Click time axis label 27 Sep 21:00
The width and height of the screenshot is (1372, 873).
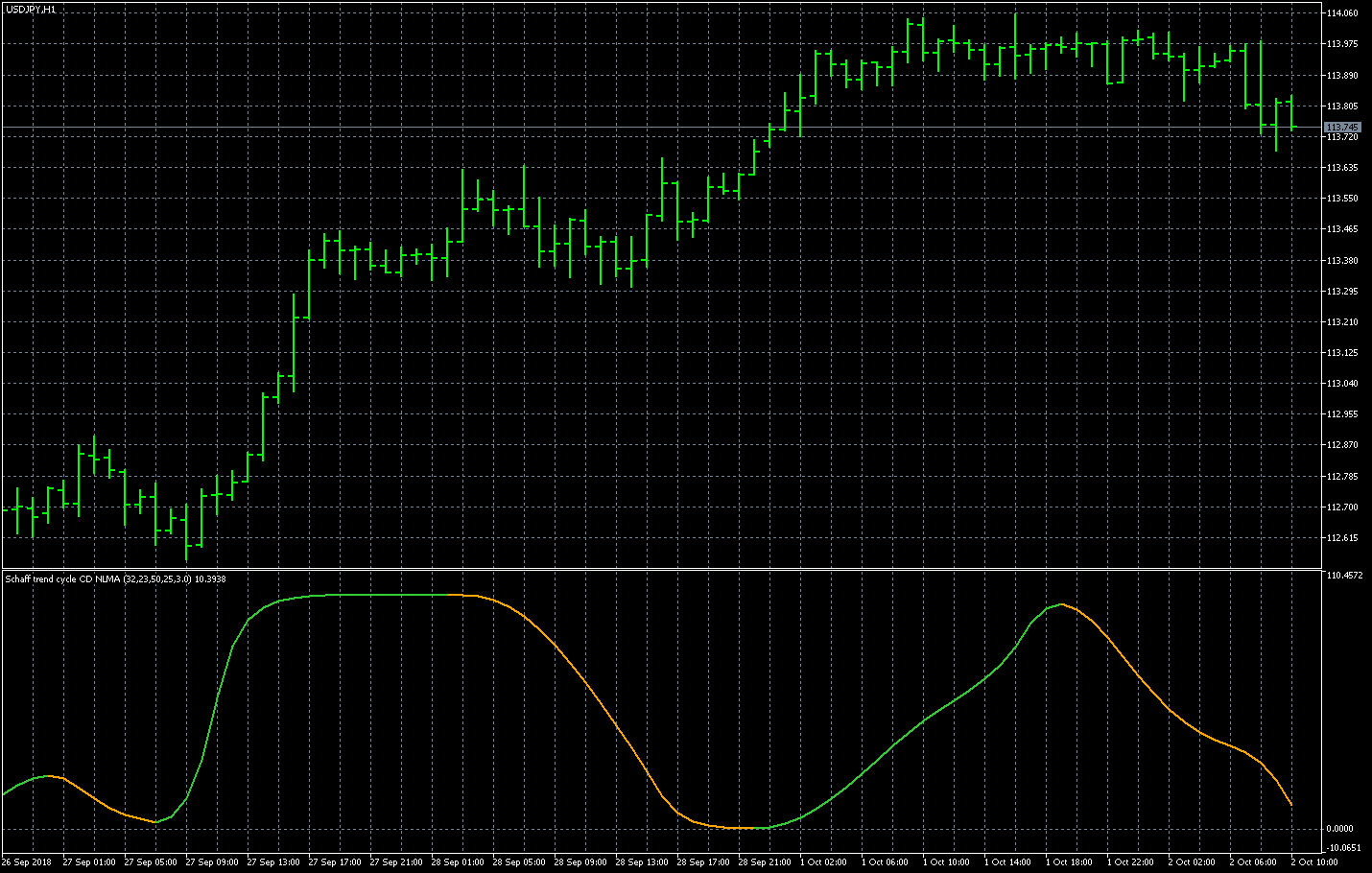click(396, 862)
